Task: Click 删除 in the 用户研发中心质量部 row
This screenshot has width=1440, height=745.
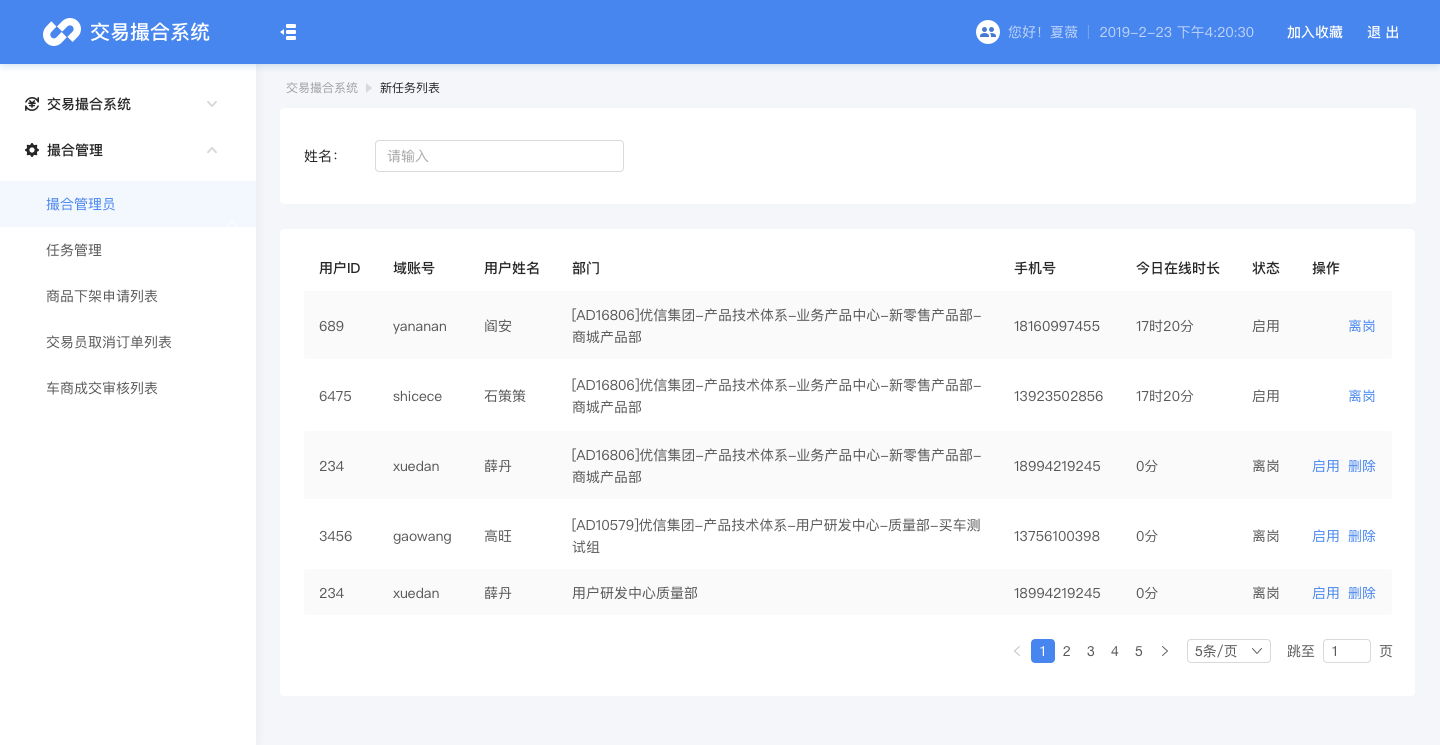Action: click(1362, 593)
